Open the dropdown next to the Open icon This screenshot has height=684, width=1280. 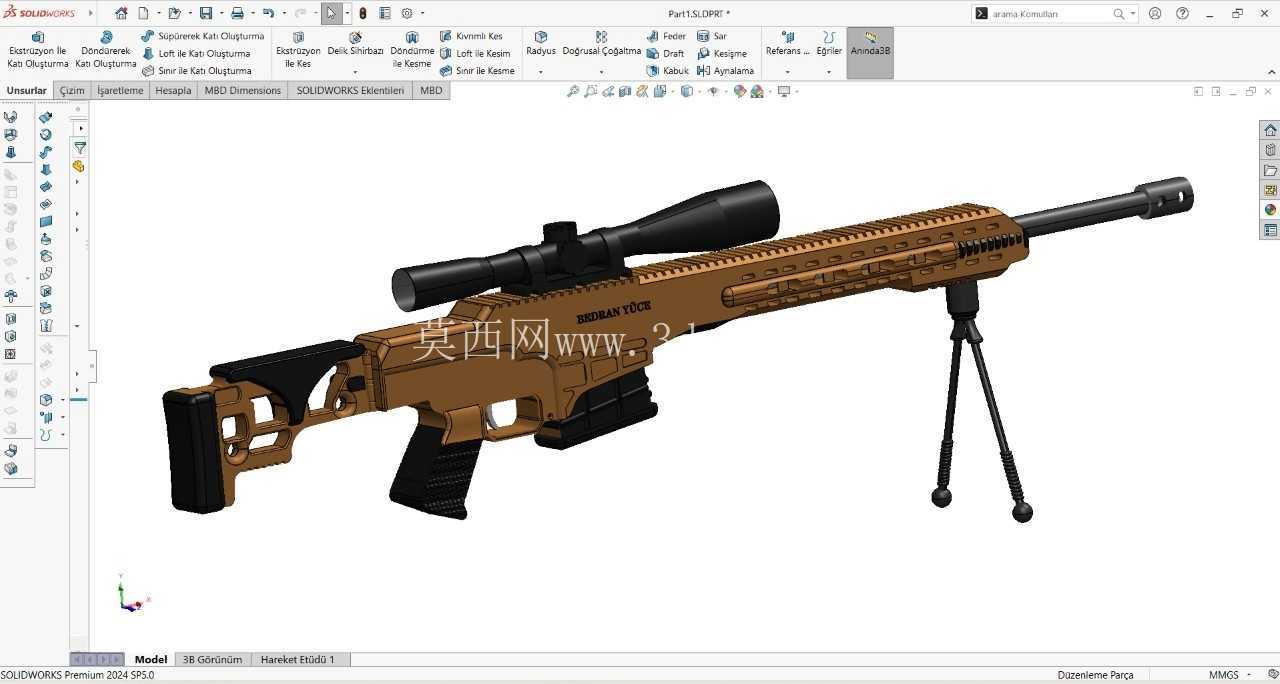[189, 14]
